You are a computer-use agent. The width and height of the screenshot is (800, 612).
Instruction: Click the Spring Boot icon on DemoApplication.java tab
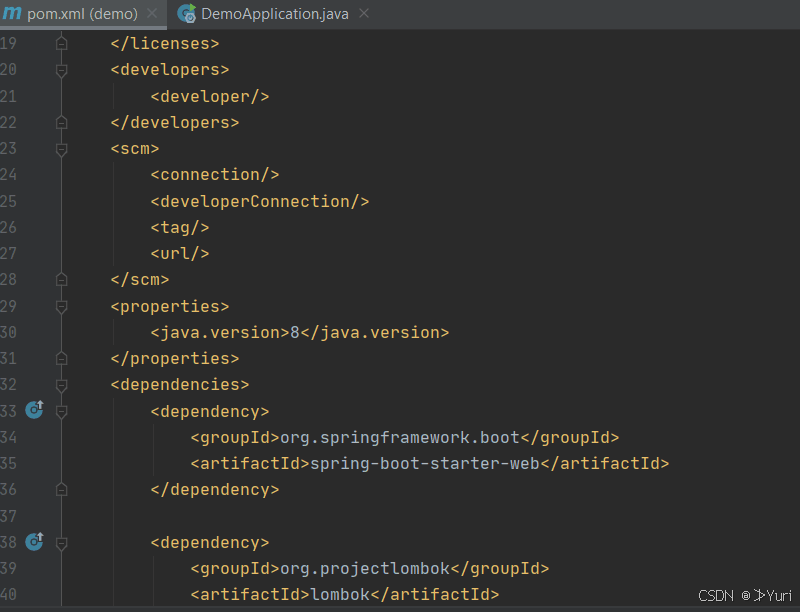coord(187,14)
